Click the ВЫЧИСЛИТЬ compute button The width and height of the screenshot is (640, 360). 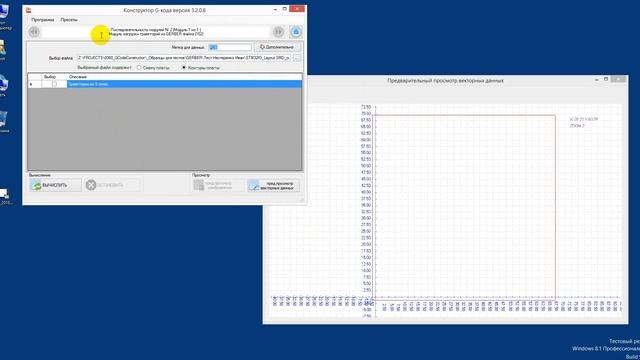coord(56,185)
